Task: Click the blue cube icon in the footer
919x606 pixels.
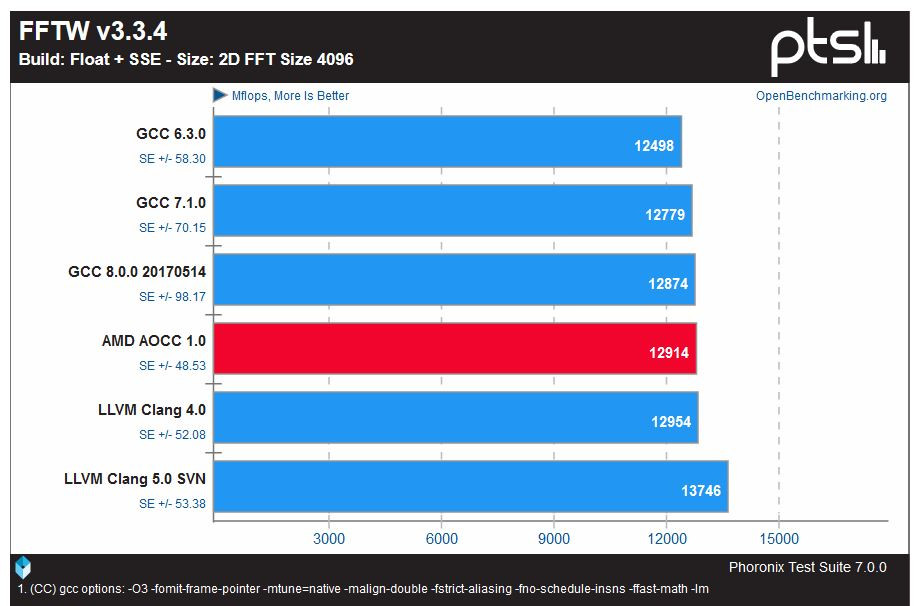Action: 23,567
